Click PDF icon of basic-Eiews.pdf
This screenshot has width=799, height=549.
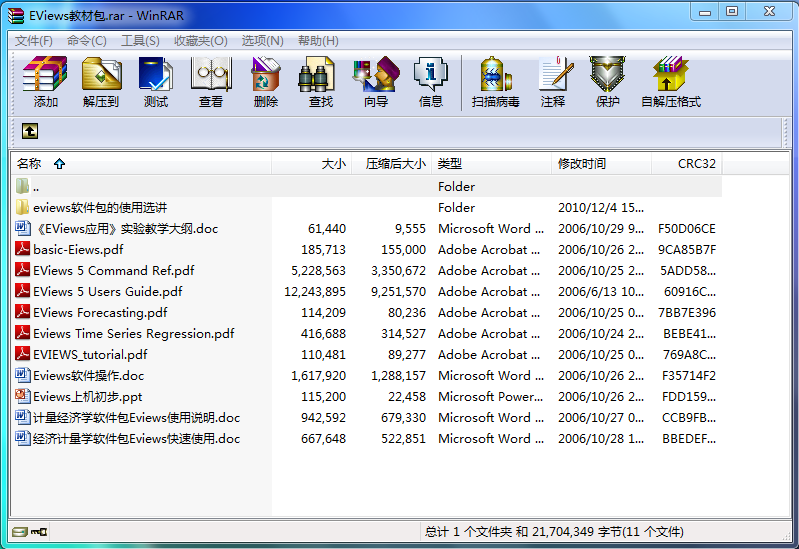[x=22, y=249]
